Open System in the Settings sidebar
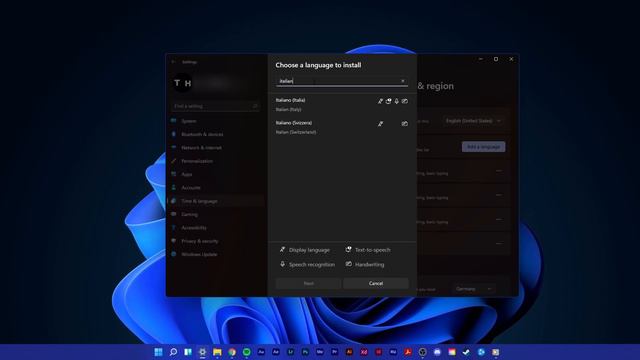Viewport: 640px width, 360px height. (216, 121)
